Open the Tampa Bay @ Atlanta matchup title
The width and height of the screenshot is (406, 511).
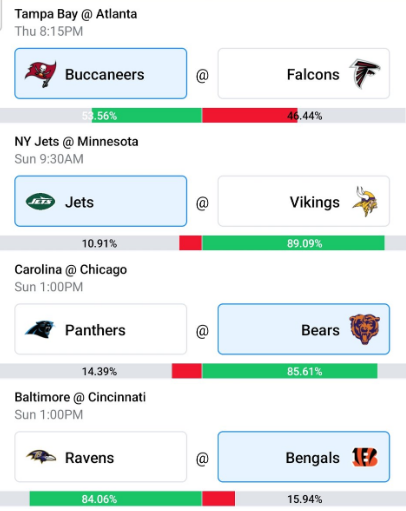coord(76,14)
